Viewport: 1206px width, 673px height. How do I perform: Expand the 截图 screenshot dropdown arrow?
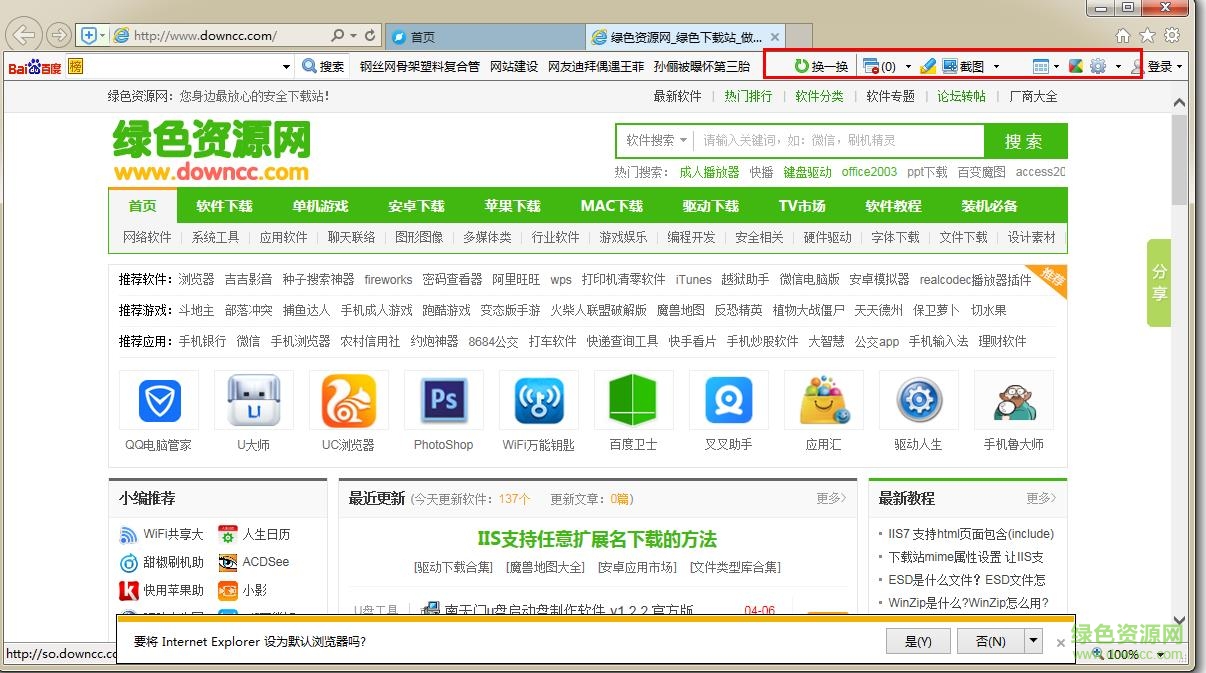995,65
